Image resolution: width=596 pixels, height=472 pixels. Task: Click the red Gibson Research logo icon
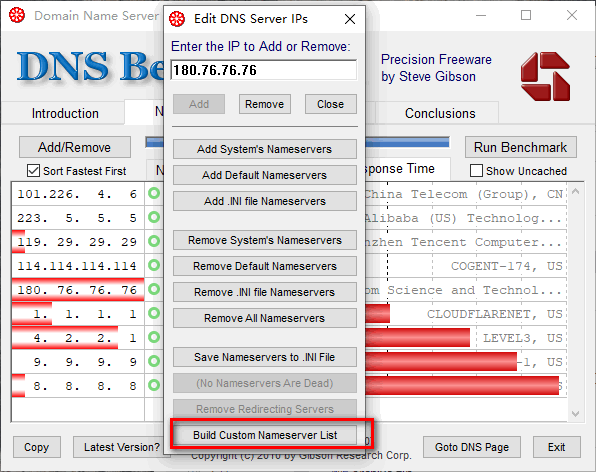545,76
